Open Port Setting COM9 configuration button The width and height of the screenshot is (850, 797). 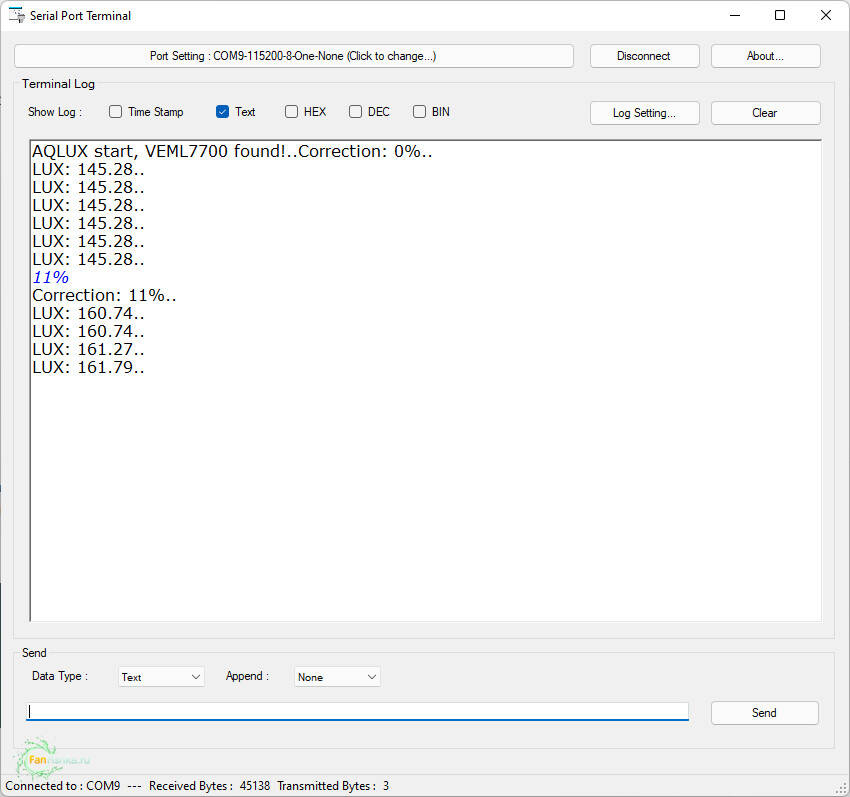point(293,56)
